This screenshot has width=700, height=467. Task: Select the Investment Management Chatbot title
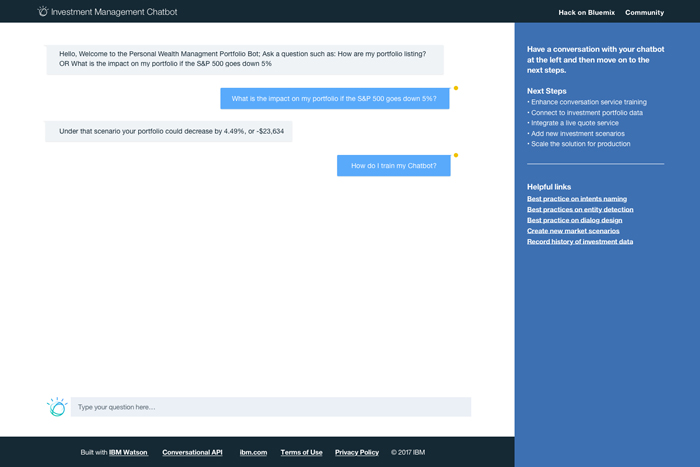[x=114, y=12]
